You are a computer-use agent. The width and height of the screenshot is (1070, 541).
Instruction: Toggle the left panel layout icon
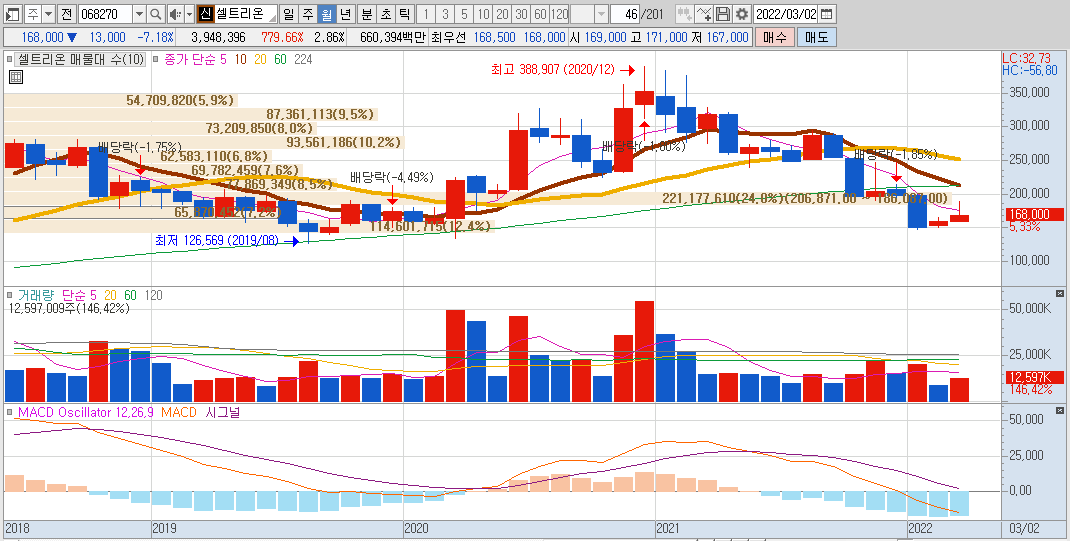(12, 14)
